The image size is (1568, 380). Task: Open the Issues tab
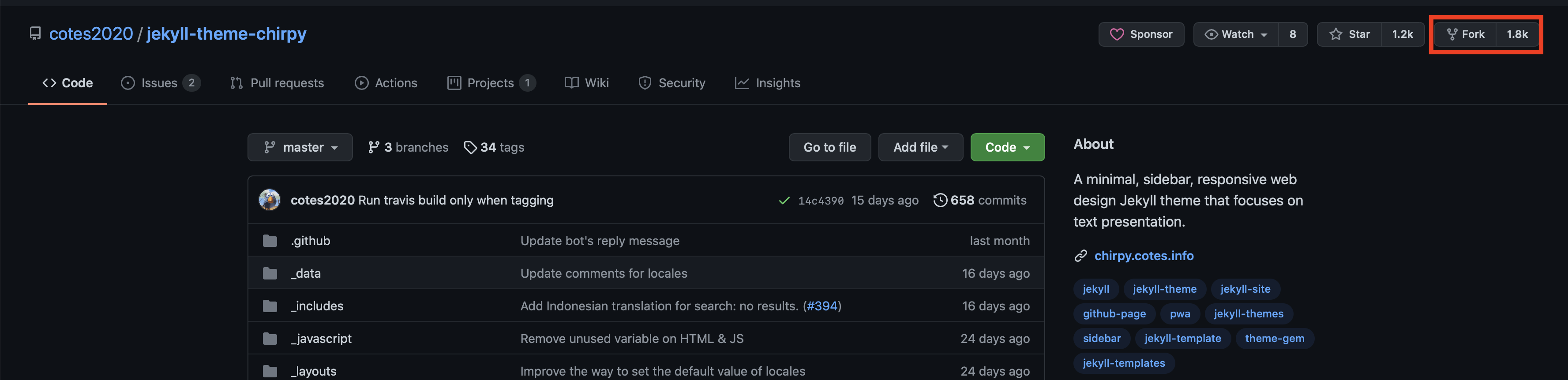point(160,83)
